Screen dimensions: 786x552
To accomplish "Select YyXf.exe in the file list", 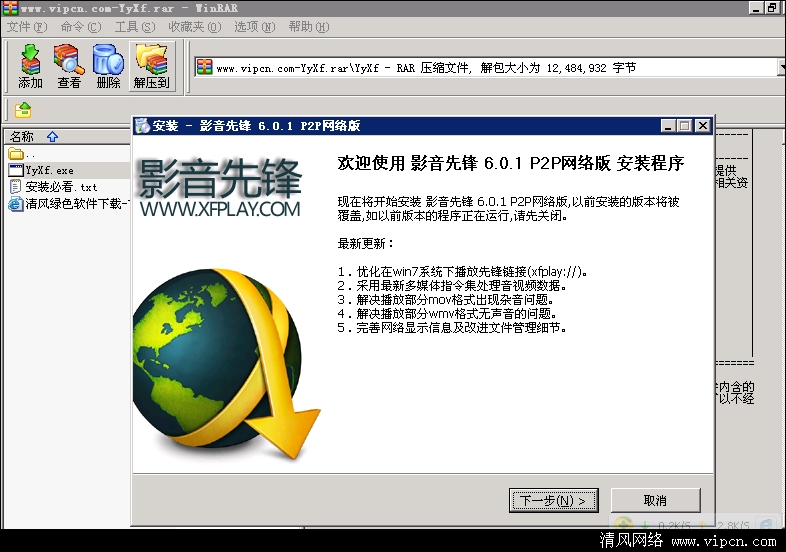I will click(x=68, y=170).
